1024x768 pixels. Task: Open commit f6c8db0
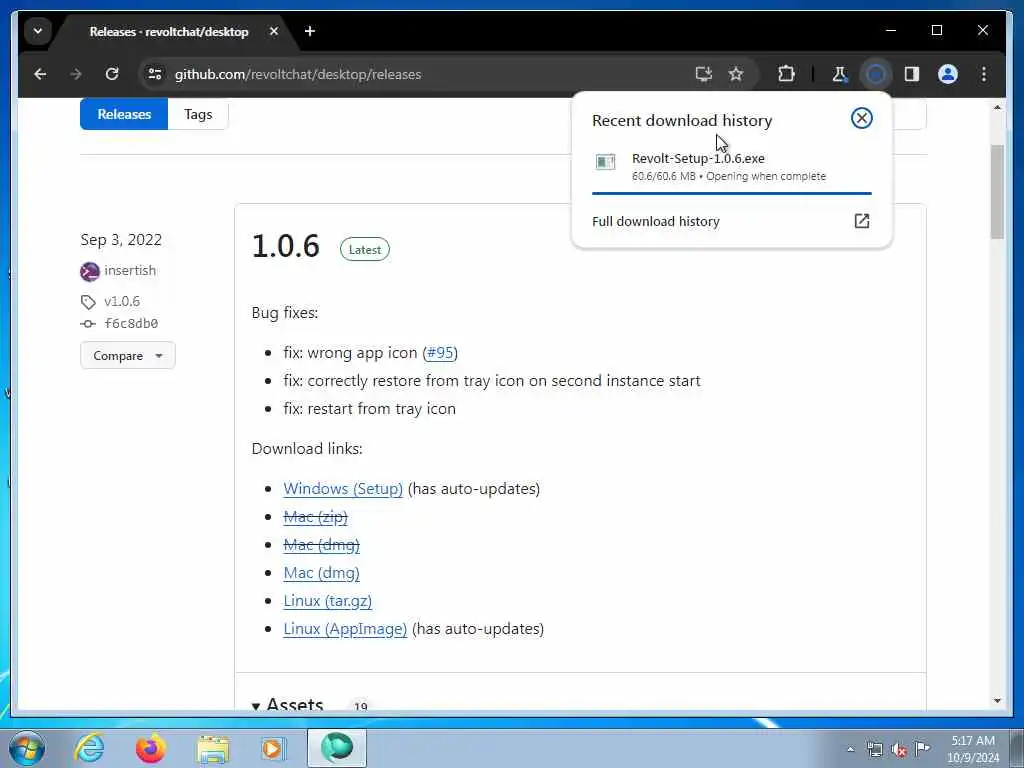pyautogui.click(x=131, y=323)
